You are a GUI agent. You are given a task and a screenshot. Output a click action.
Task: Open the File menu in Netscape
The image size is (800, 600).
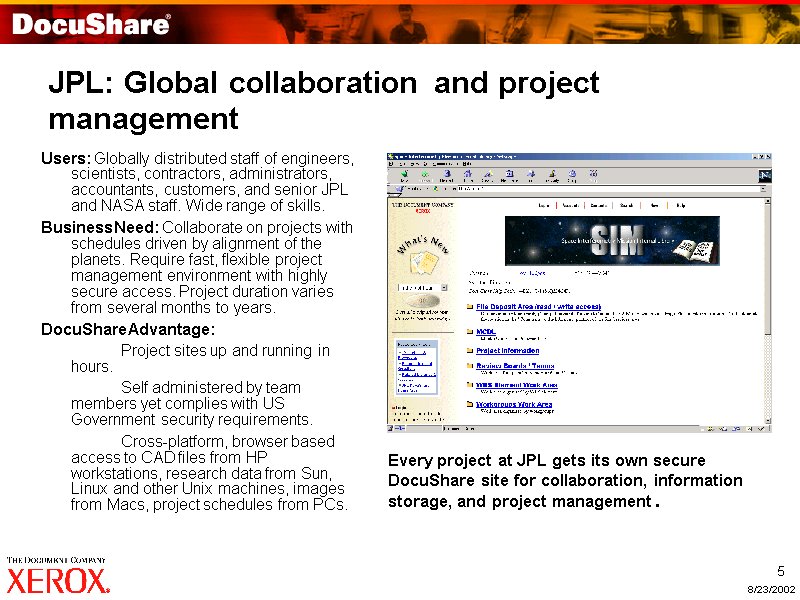391,163
